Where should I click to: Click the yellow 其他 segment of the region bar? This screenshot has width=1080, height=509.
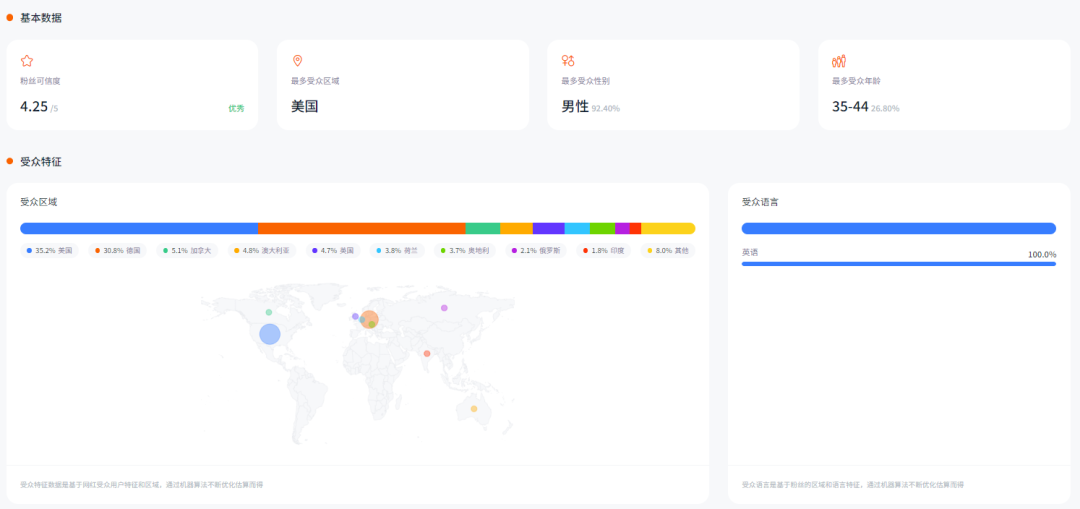tap(668, 229)
